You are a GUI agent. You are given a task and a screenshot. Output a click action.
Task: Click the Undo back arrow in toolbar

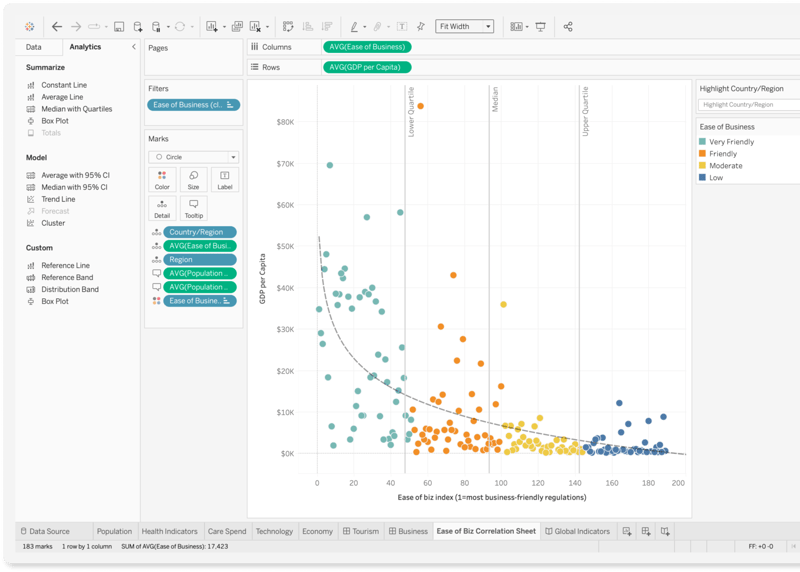pyautogui.click(x=57, y=27)
